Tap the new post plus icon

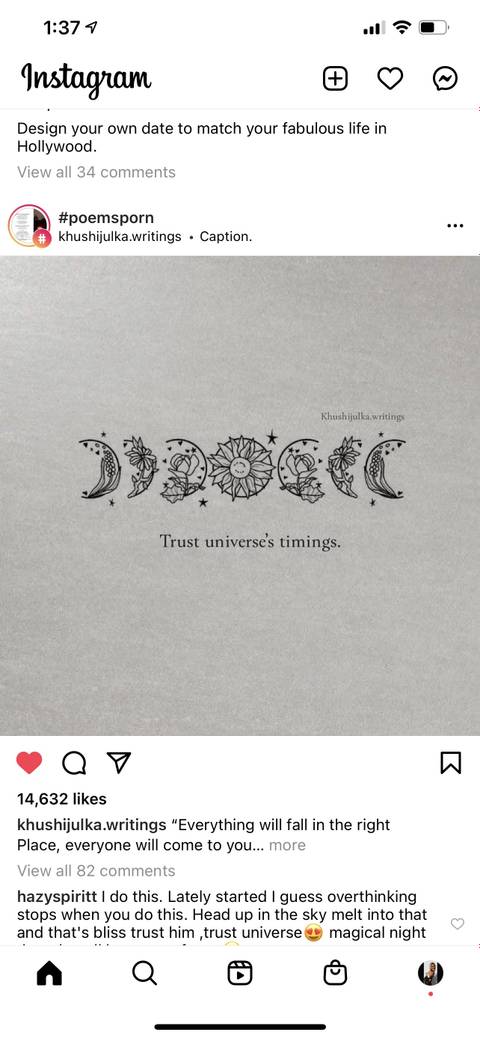335,79
